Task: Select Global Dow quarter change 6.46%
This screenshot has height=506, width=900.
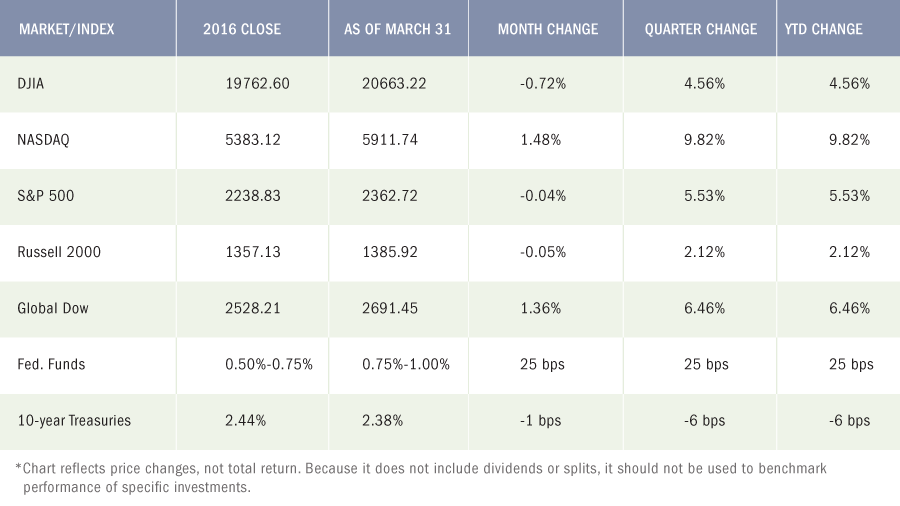Action: [x=704, y=308]
